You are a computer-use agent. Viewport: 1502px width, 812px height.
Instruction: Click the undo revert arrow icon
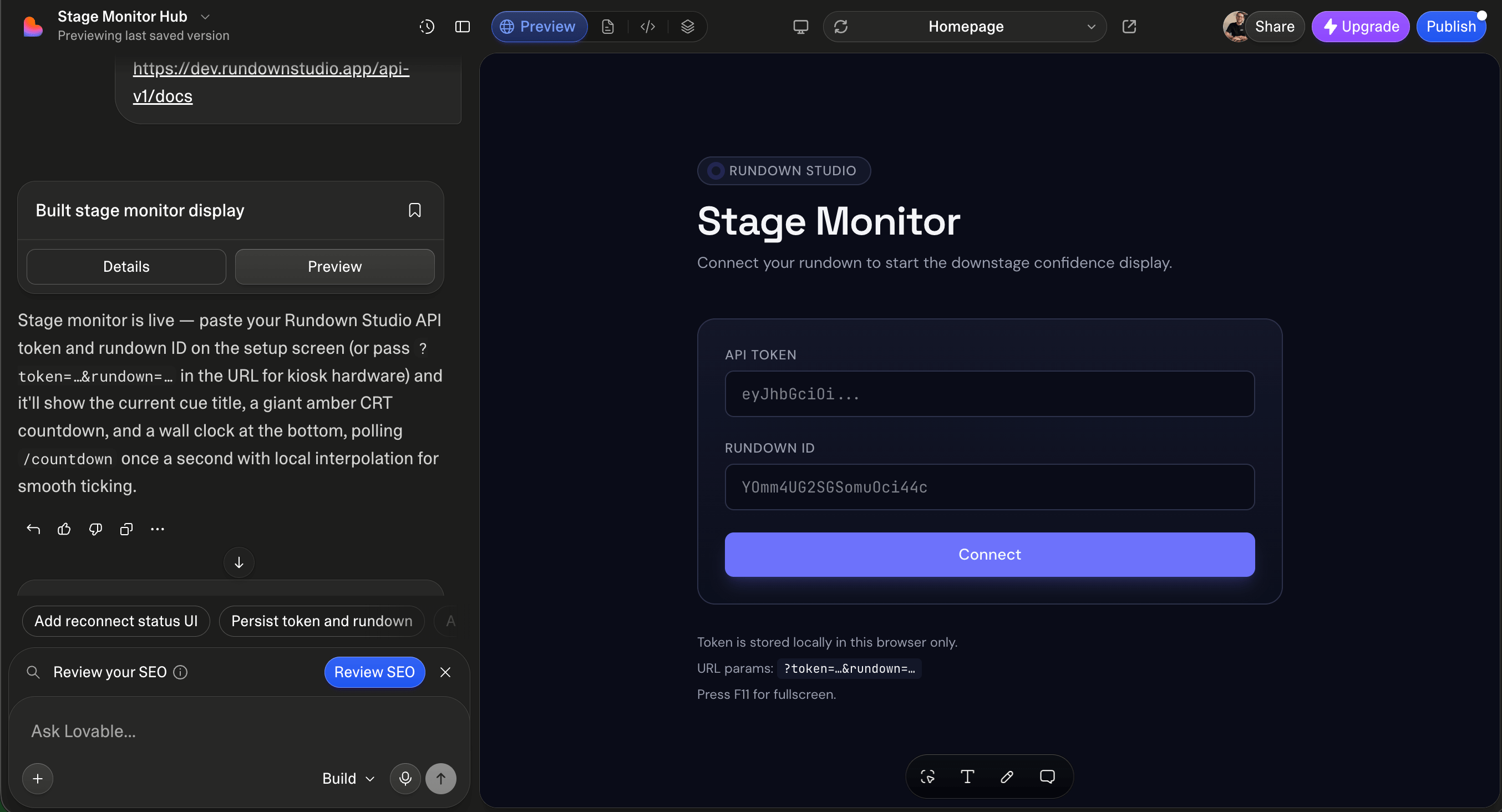33,529
